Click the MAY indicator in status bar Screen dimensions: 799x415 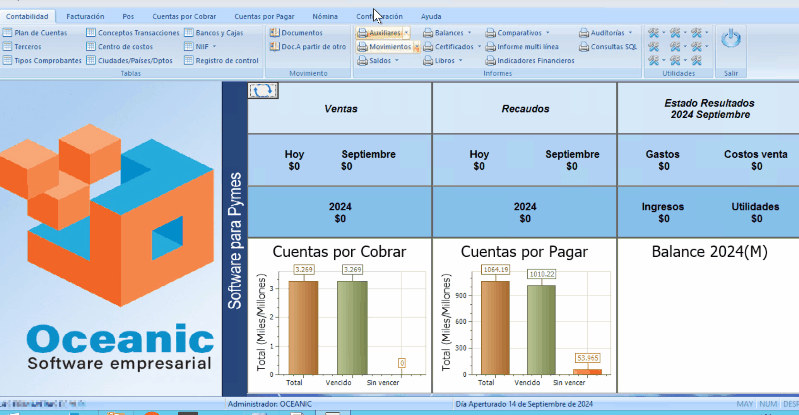coord(744,404)
